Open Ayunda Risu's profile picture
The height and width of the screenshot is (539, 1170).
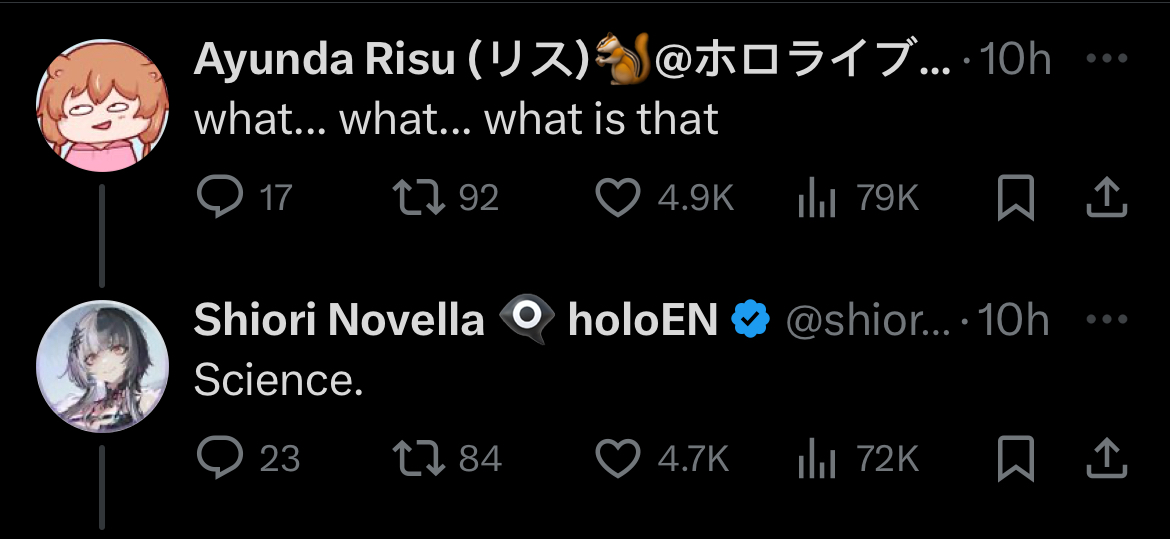click(x=103, y=106)
